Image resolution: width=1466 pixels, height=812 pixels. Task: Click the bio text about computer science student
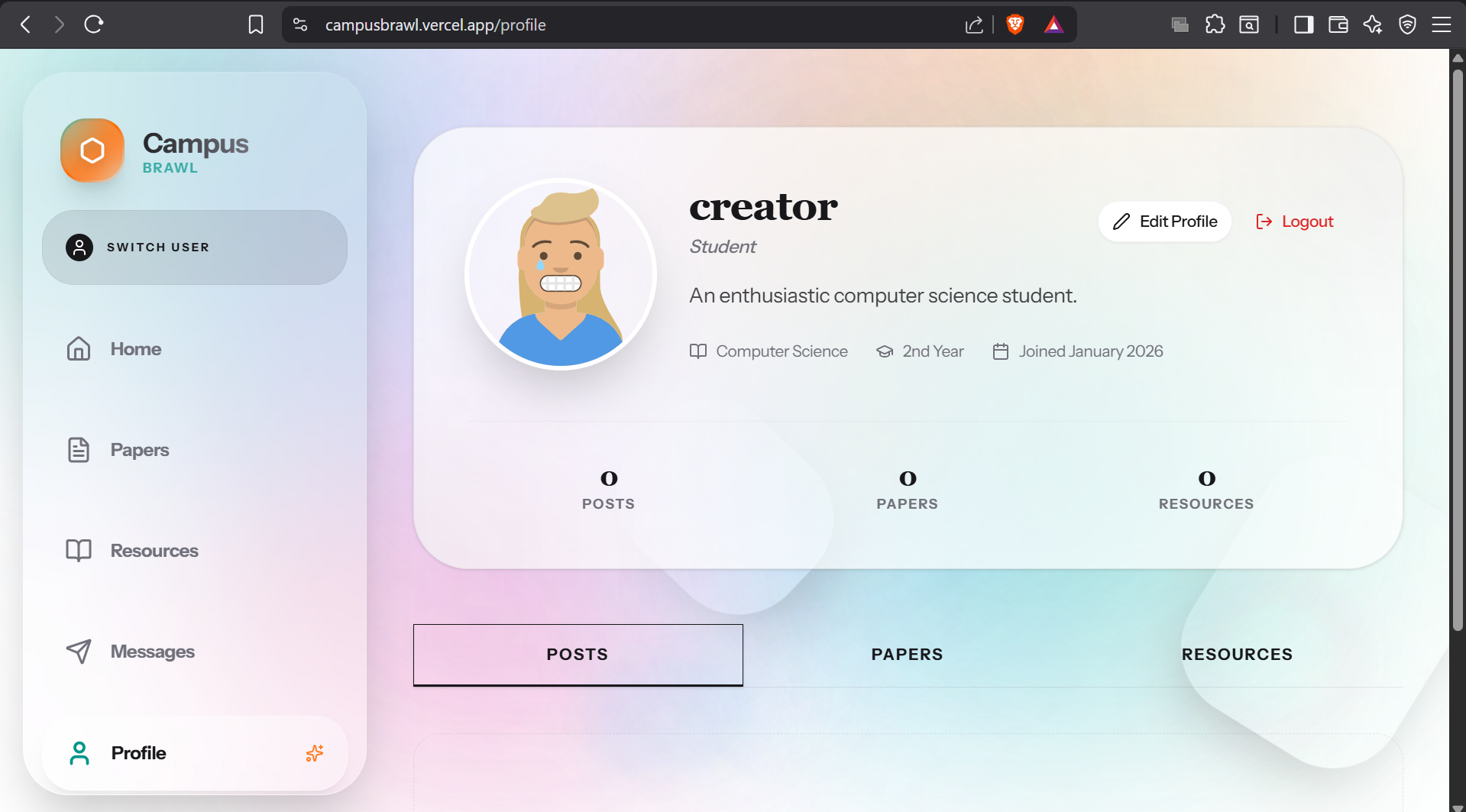click(883, 296)
